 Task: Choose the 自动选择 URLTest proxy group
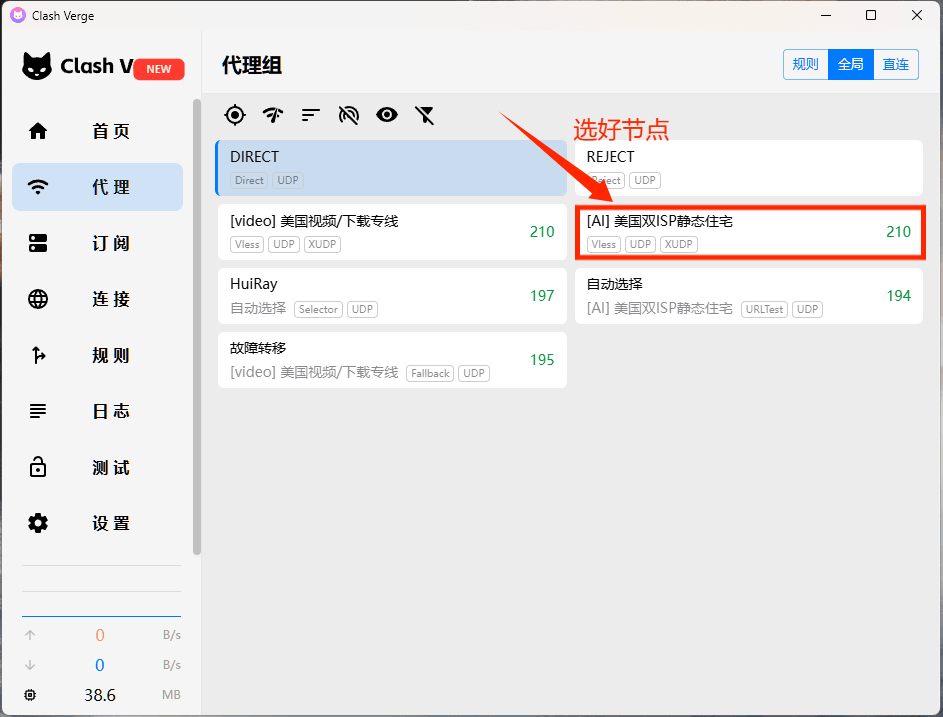pos(748,296)
